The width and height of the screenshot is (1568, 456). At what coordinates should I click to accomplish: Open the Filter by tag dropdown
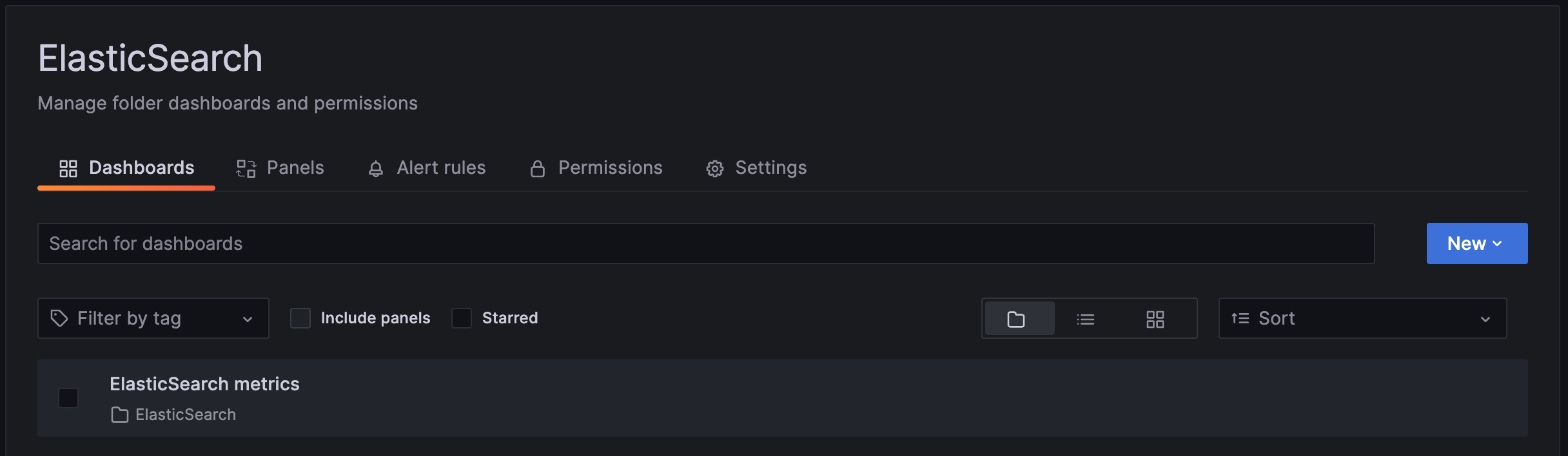247,318
